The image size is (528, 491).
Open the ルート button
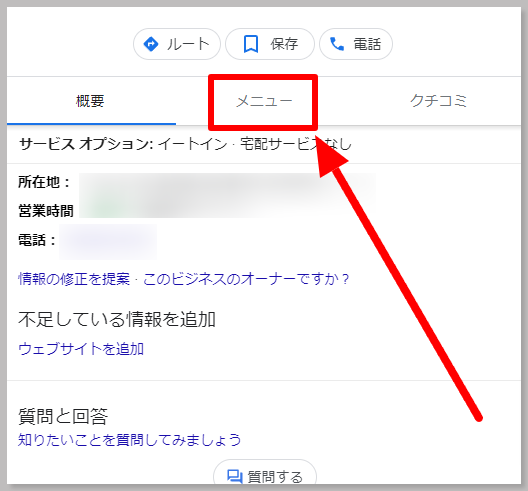177,44
